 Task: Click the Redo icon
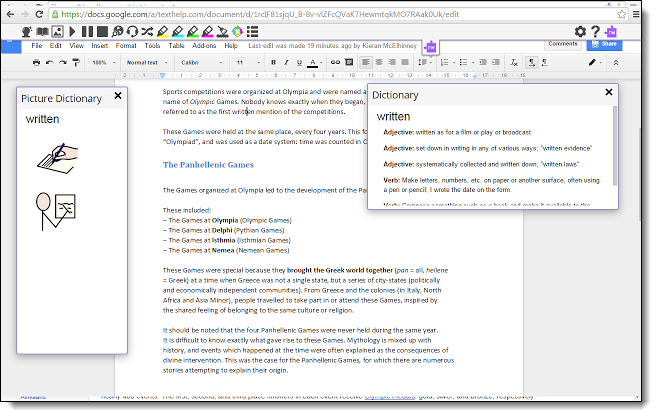[x=63, y=62]
